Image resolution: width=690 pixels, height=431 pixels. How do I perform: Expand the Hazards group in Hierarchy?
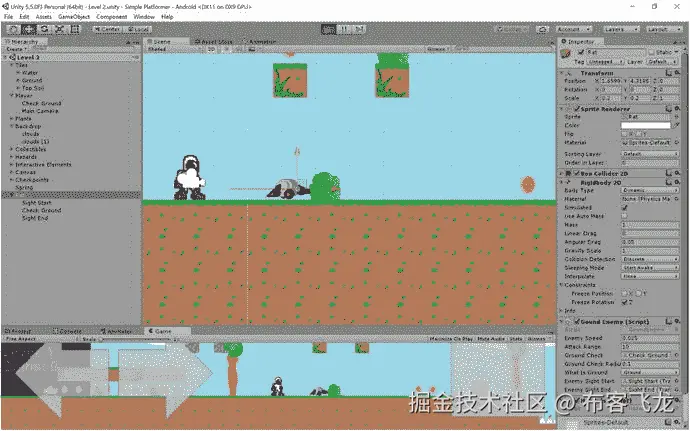(12, 157)
